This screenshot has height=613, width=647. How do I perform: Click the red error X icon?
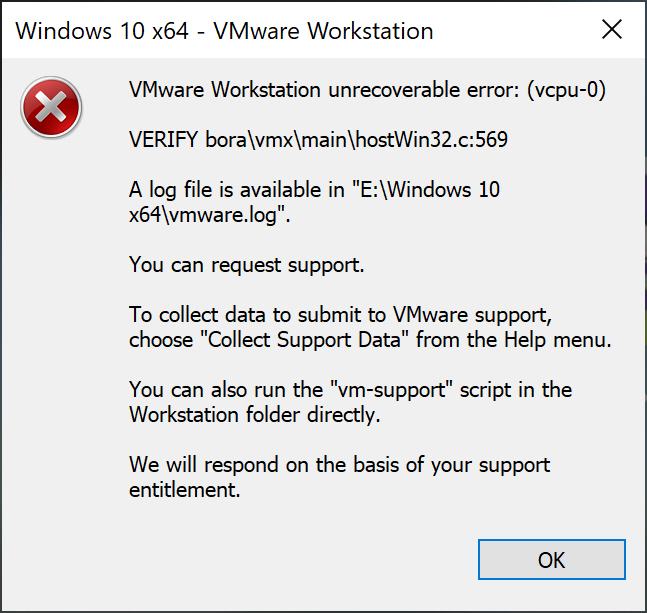coord(51,107)
